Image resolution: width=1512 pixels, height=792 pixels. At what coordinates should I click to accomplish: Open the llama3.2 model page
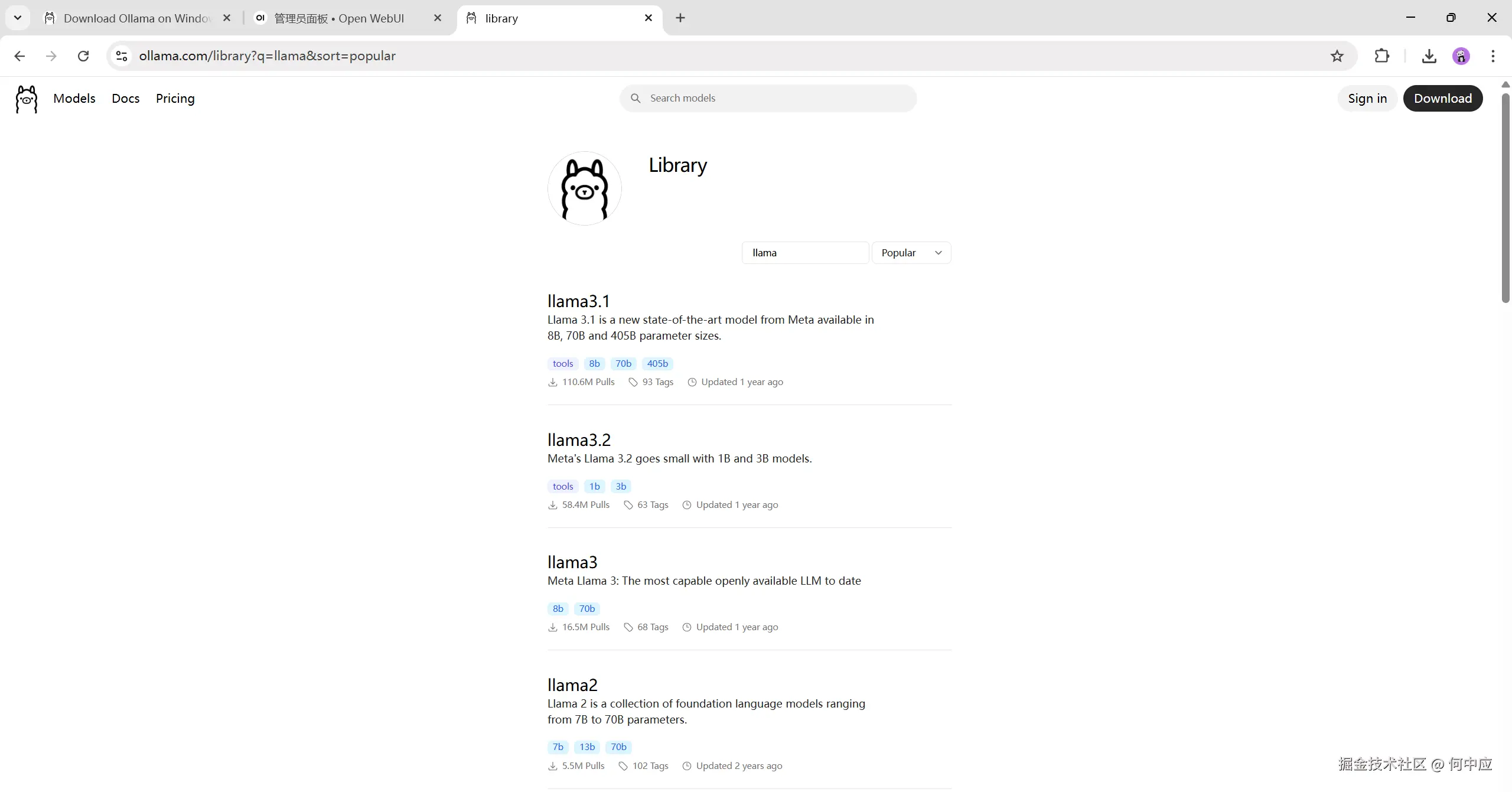579,440
